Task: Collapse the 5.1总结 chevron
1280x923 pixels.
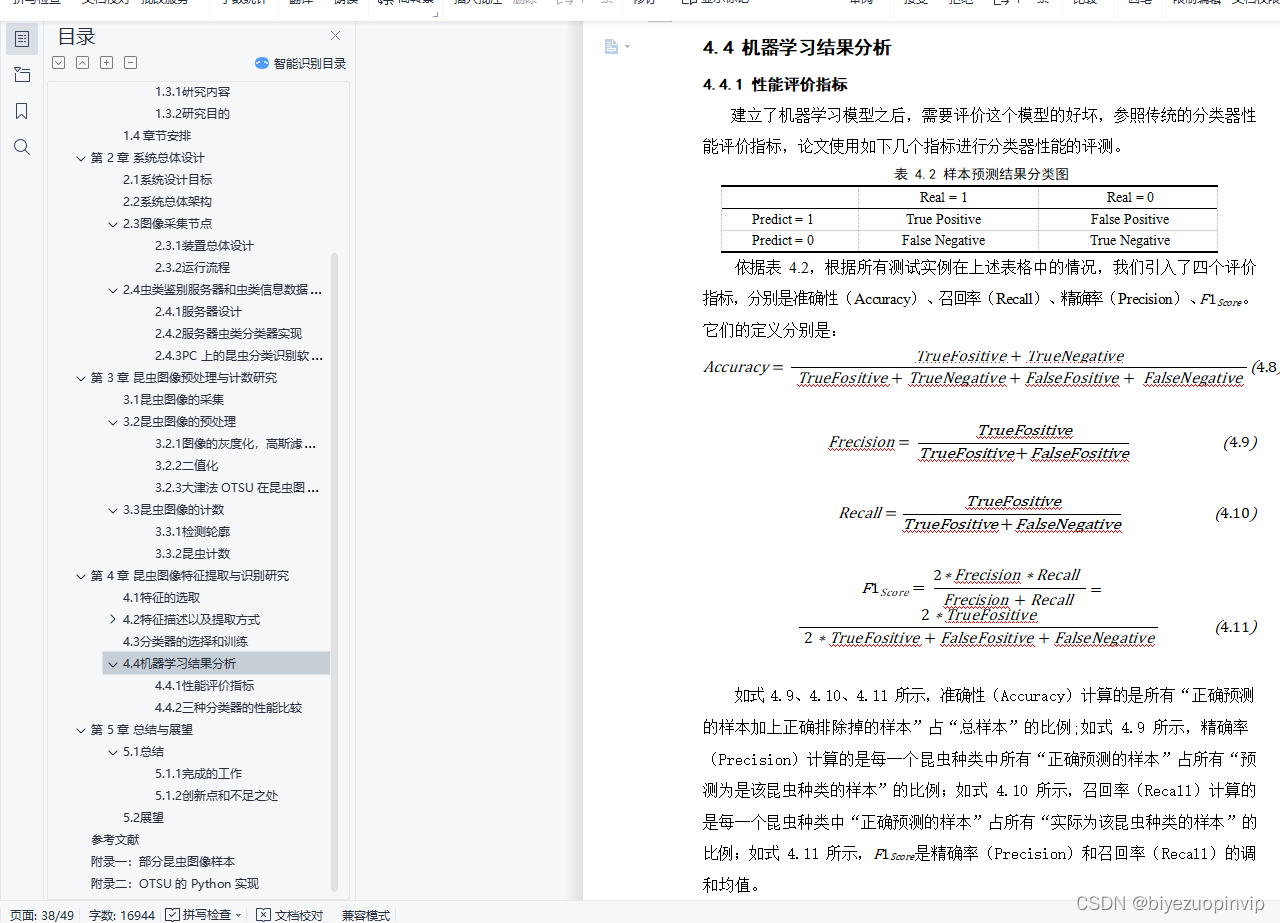Action: pyautogui.click(x=113, y=752)
